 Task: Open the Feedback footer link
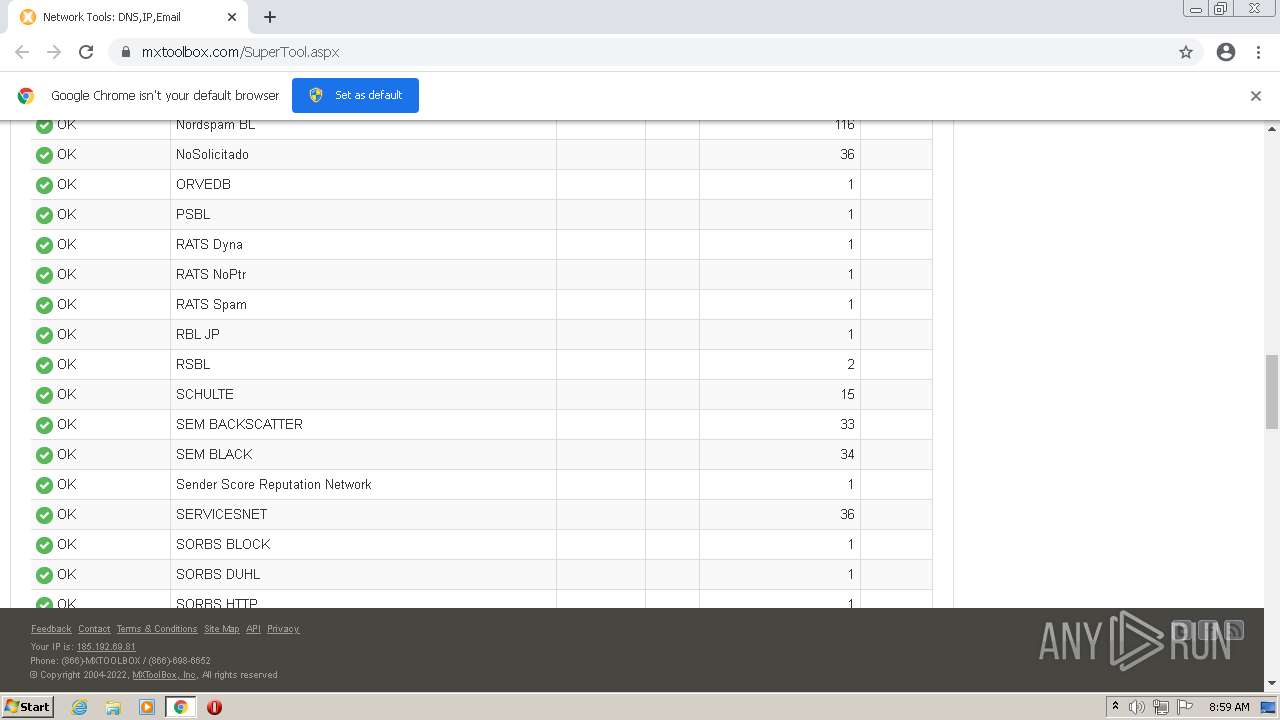point(51,629)
